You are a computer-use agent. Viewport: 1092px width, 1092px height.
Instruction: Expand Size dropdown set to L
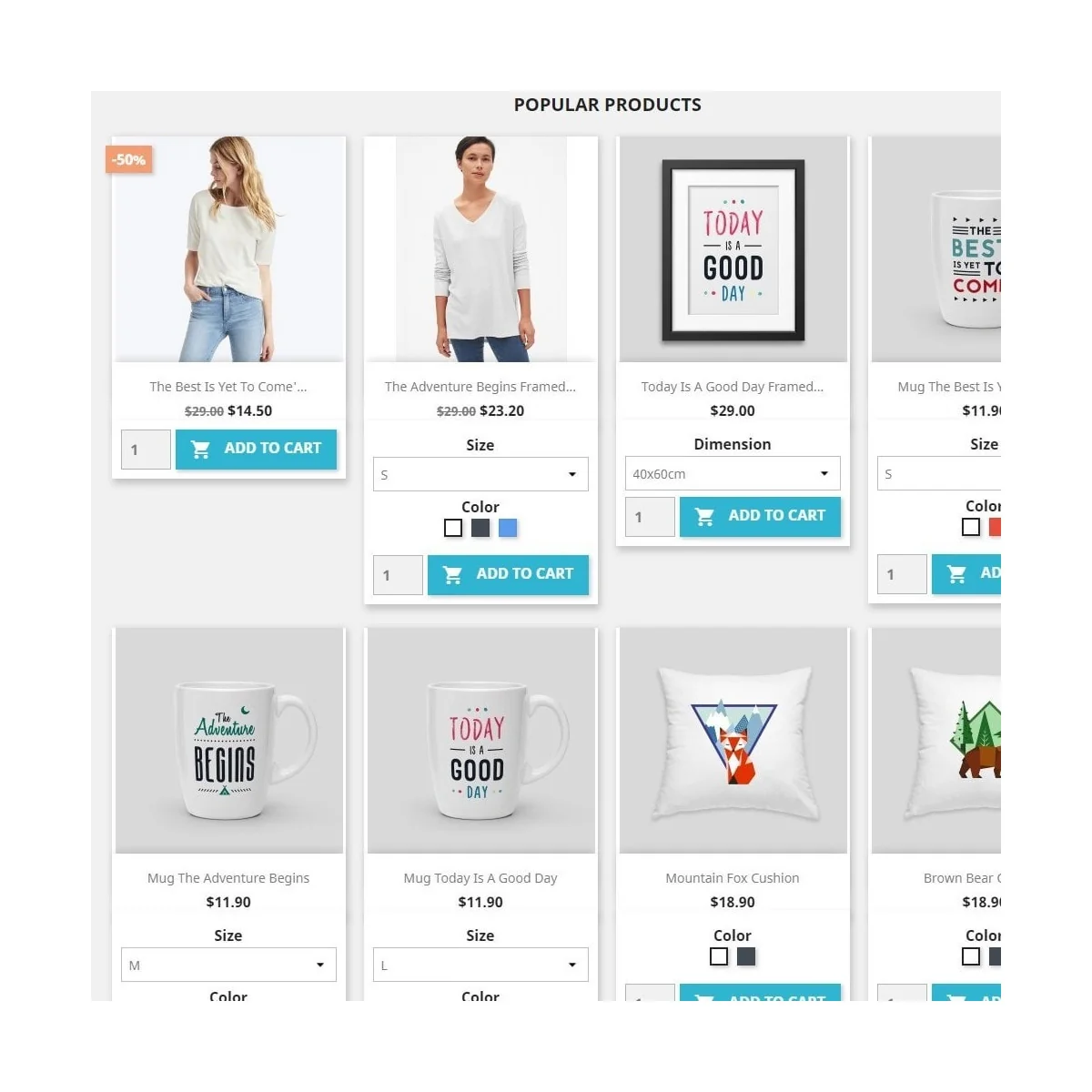point(480,965)
